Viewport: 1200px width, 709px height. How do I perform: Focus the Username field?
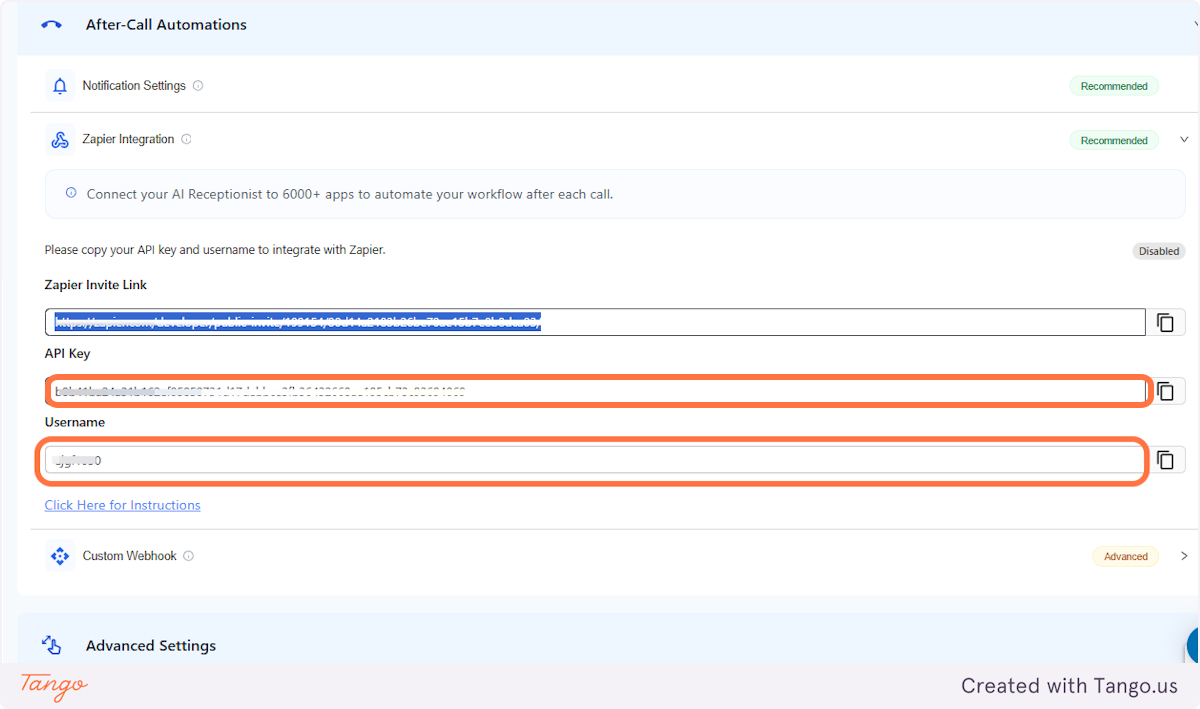pyautogui.click(x=595, y=460)
